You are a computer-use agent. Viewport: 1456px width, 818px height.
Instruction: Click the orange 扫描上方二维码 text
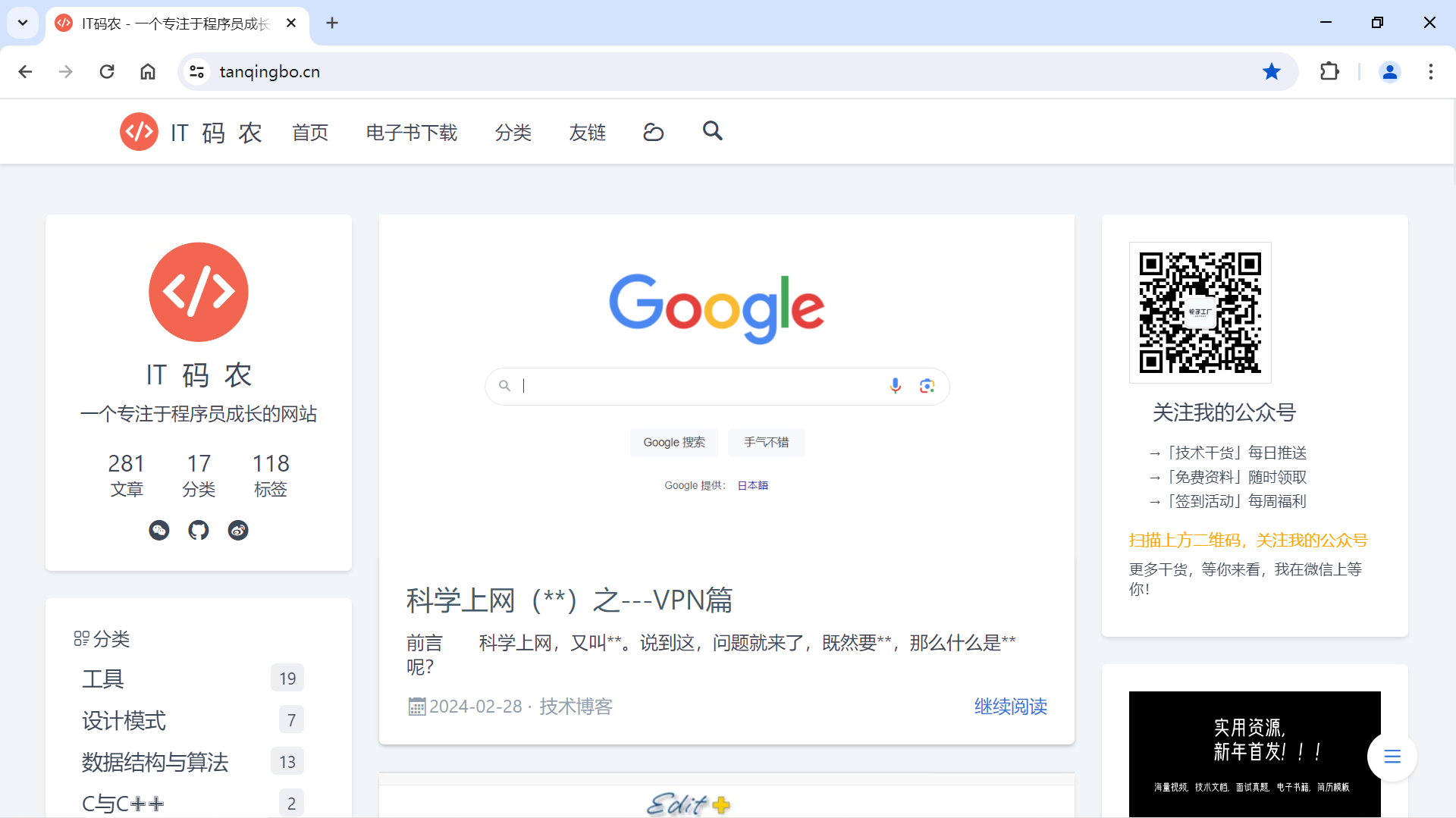pos(1248,541)
